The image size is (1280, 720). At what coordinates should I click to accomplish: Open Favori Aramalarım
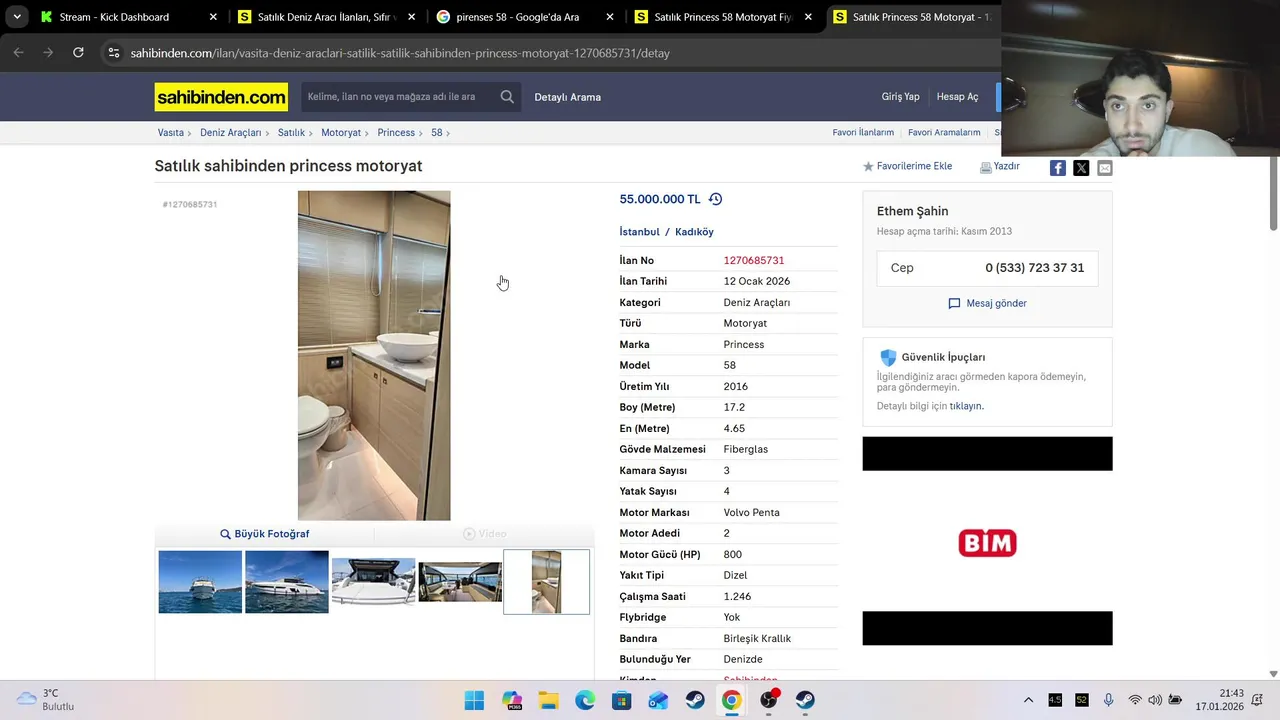[x=944, y=133]
